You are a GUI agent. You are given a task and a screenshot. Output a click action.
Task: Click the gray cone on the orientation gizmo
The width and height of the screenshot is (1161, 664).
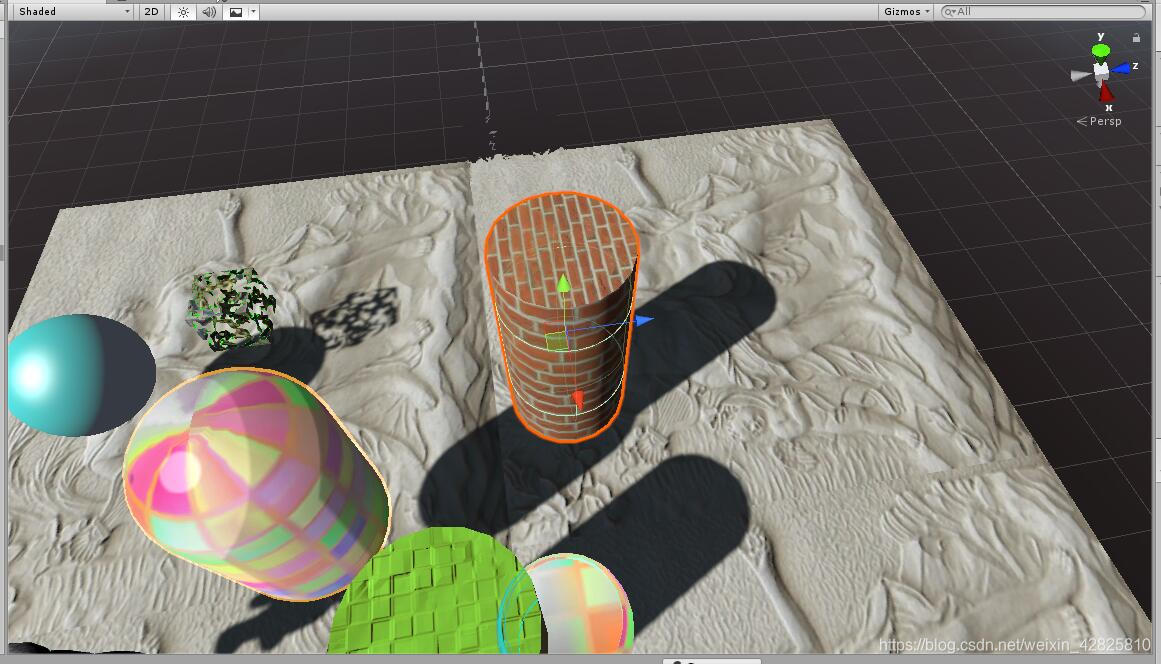(1081, 75)
